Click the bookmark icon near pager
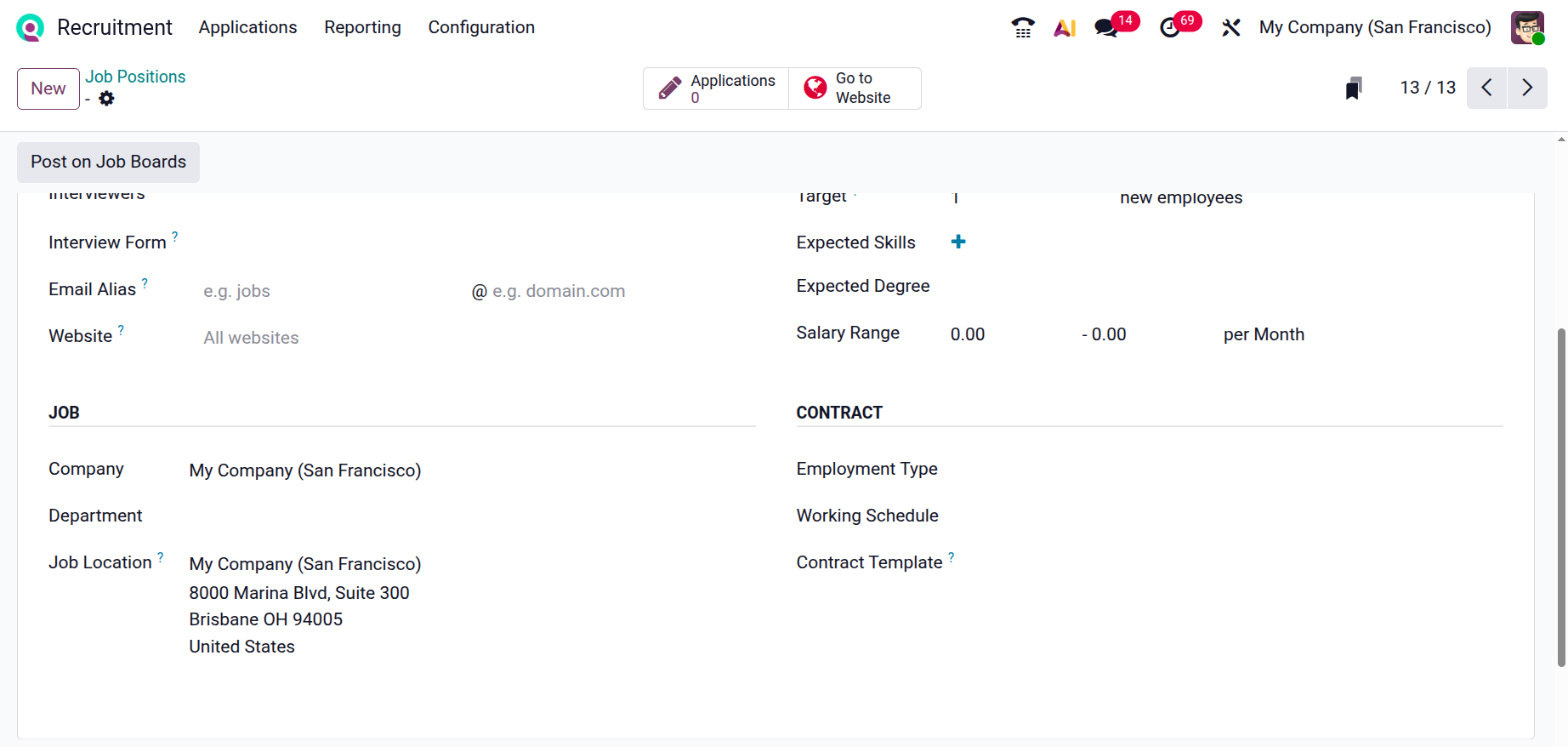The width and height of the screenshot is (1568, 747). pos(1354,88)
